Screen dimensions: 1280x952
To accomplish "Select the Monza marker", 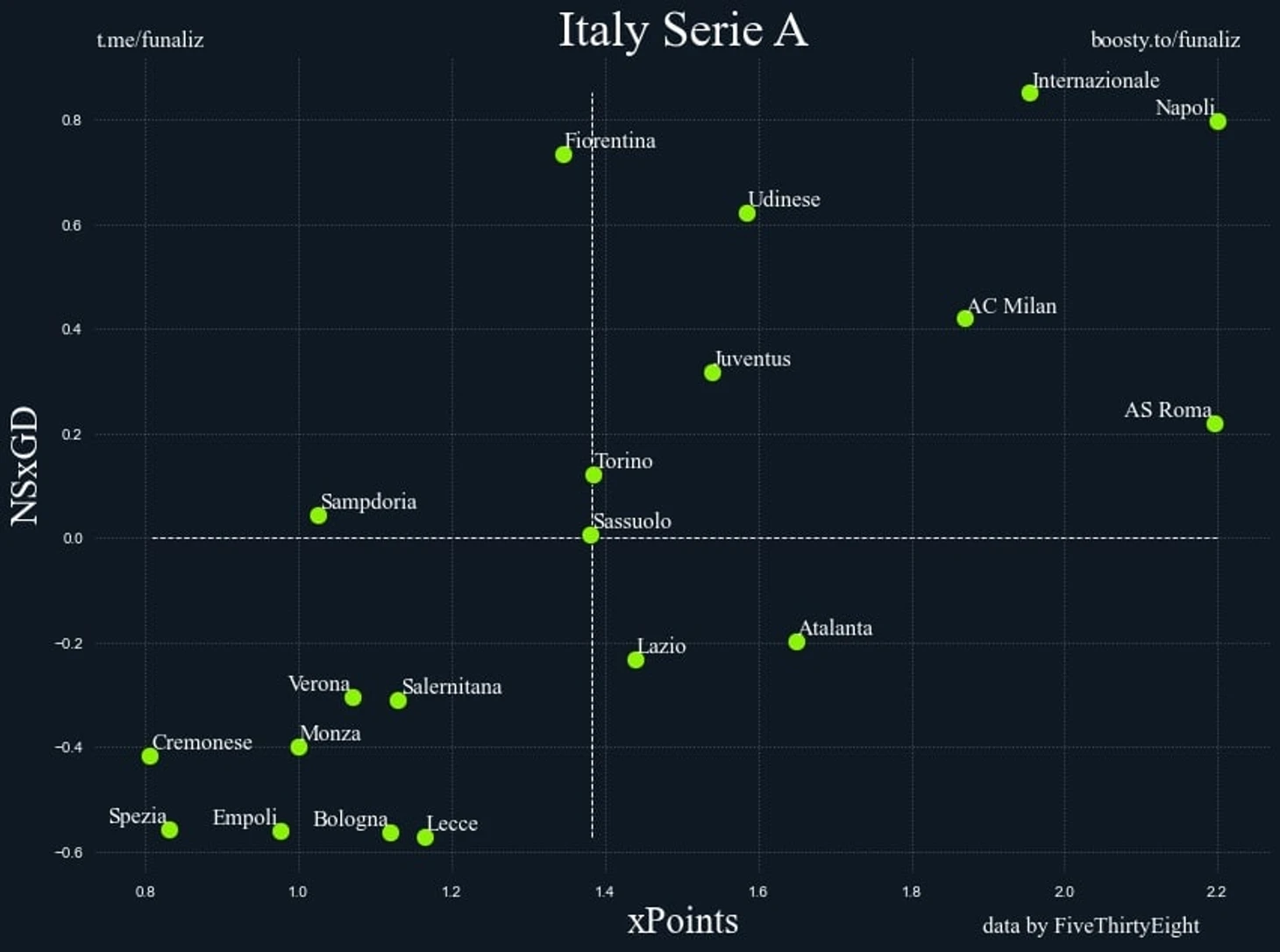I will (299, 747).
